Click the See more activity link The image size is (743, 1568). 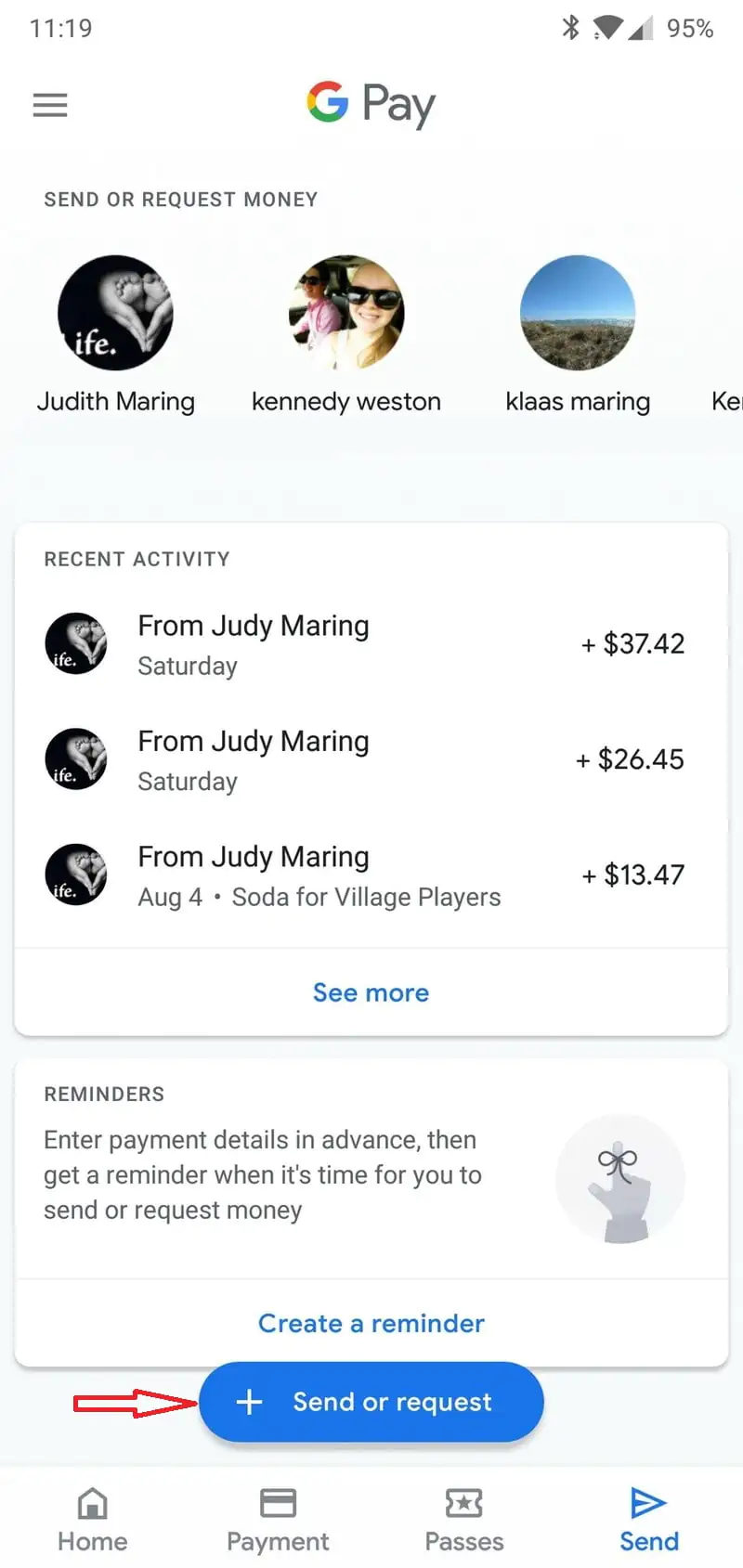(371, 992)
